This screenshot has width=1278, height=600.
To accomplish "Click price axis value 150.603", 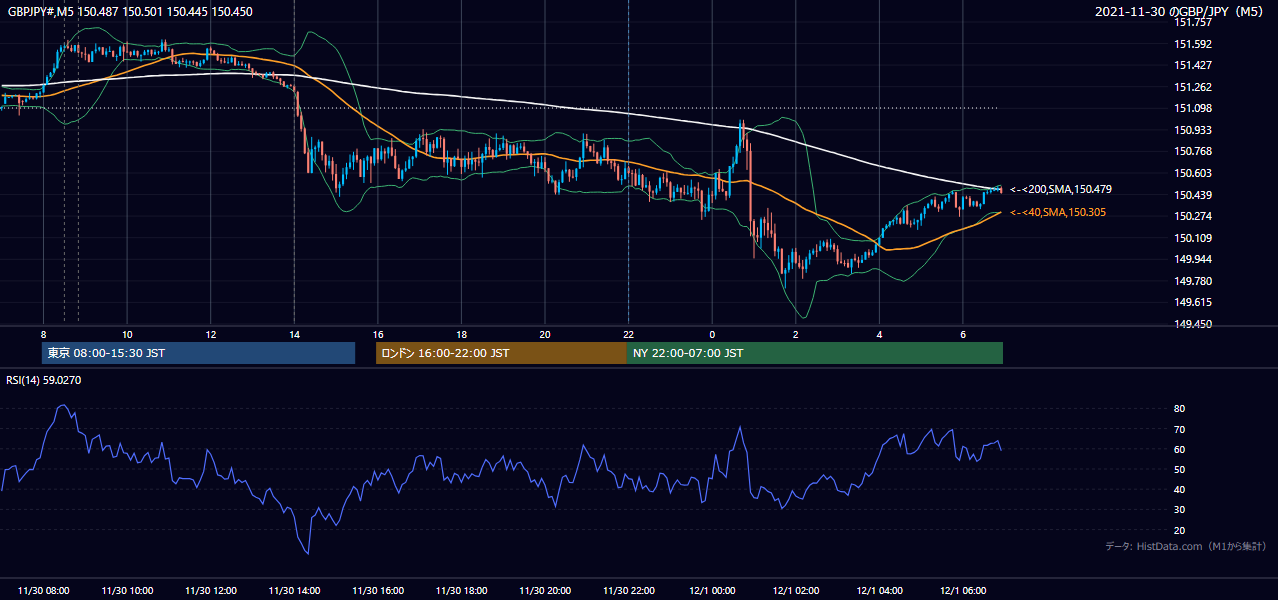I will 1192,173.
